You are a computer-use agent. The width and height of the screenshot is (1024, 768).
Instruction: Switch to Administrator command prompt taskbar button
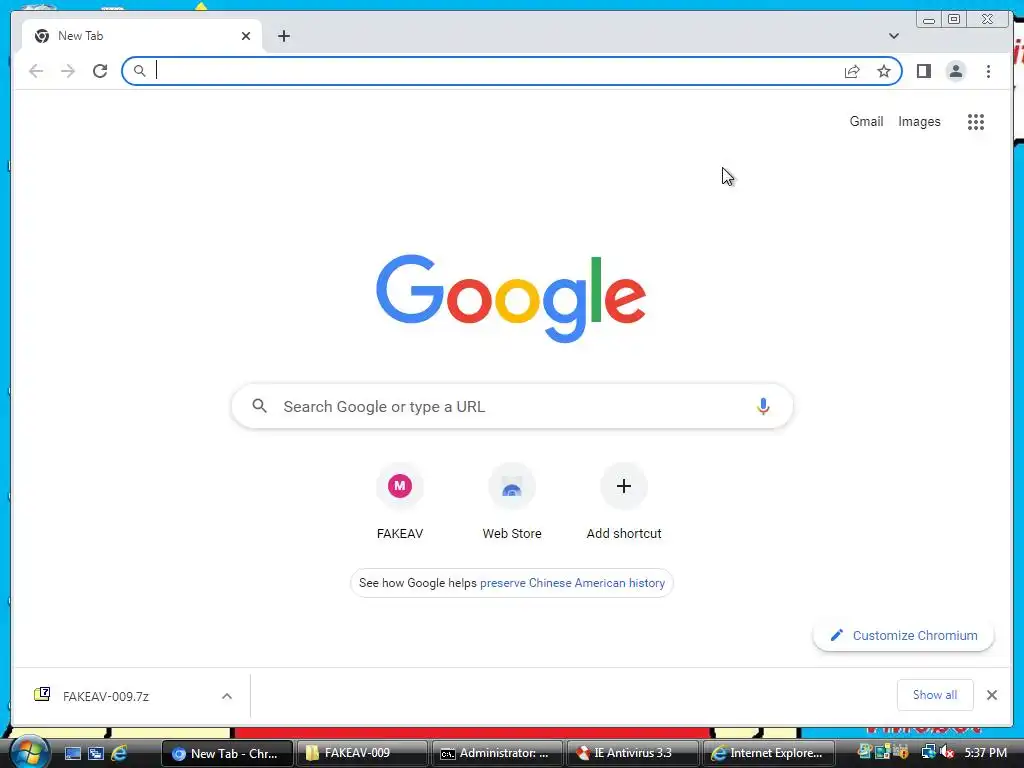point(496,754)
